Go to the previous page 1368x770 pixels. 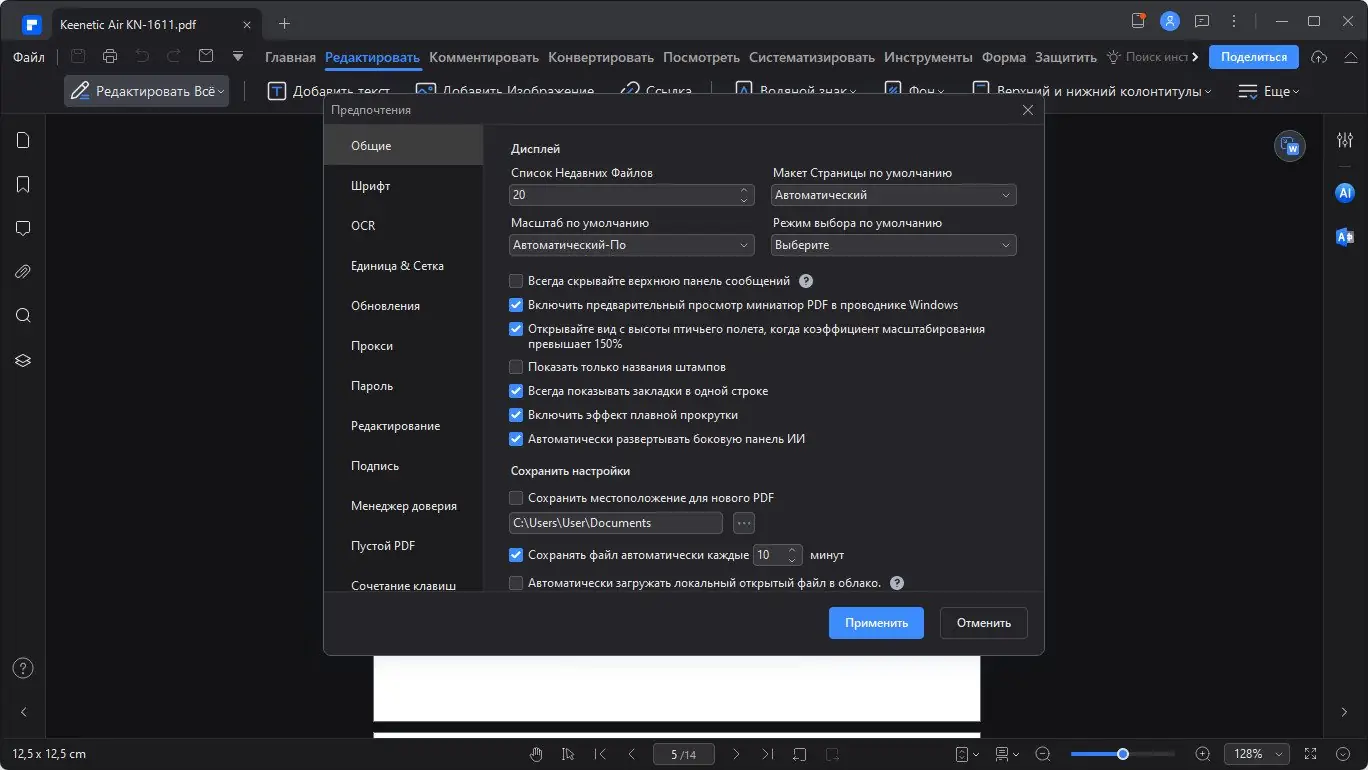pyautogui.click(x=631, y=754)
